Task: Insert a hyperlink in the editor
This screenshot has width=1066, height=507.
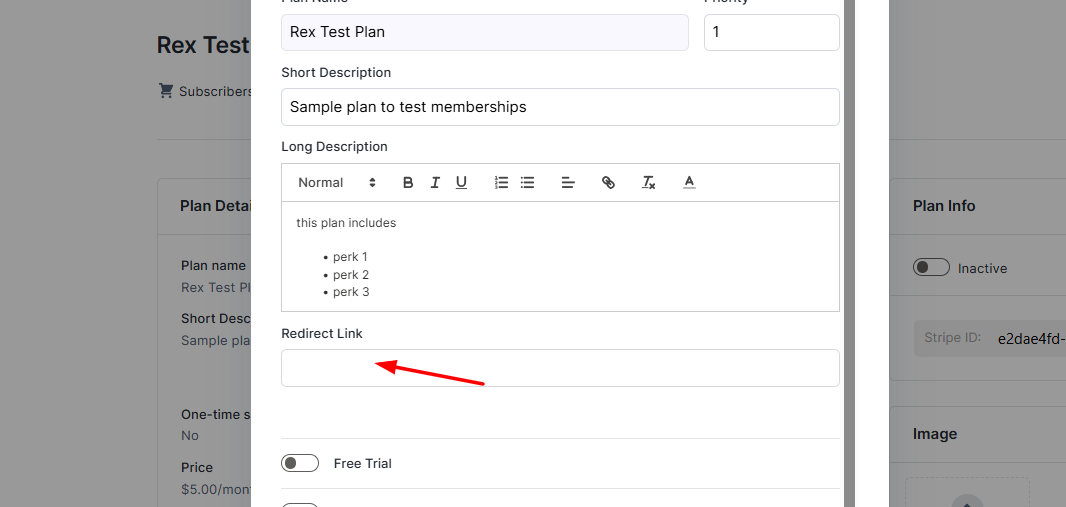Action: coord(608,182)
